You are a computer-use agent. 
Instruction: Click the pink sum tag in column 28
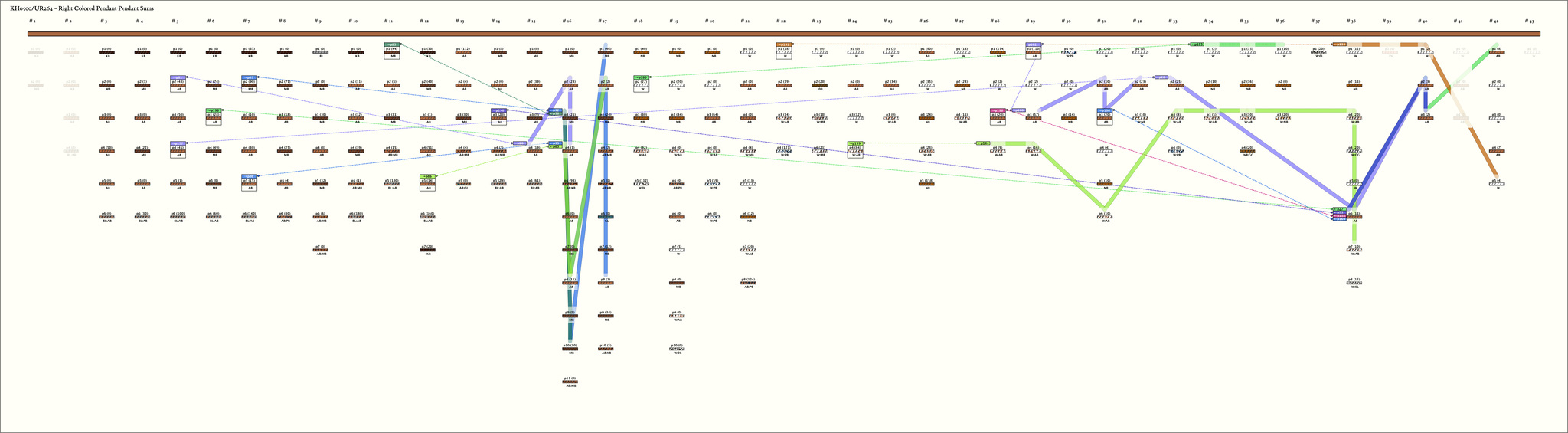click(x=997, y=110)
